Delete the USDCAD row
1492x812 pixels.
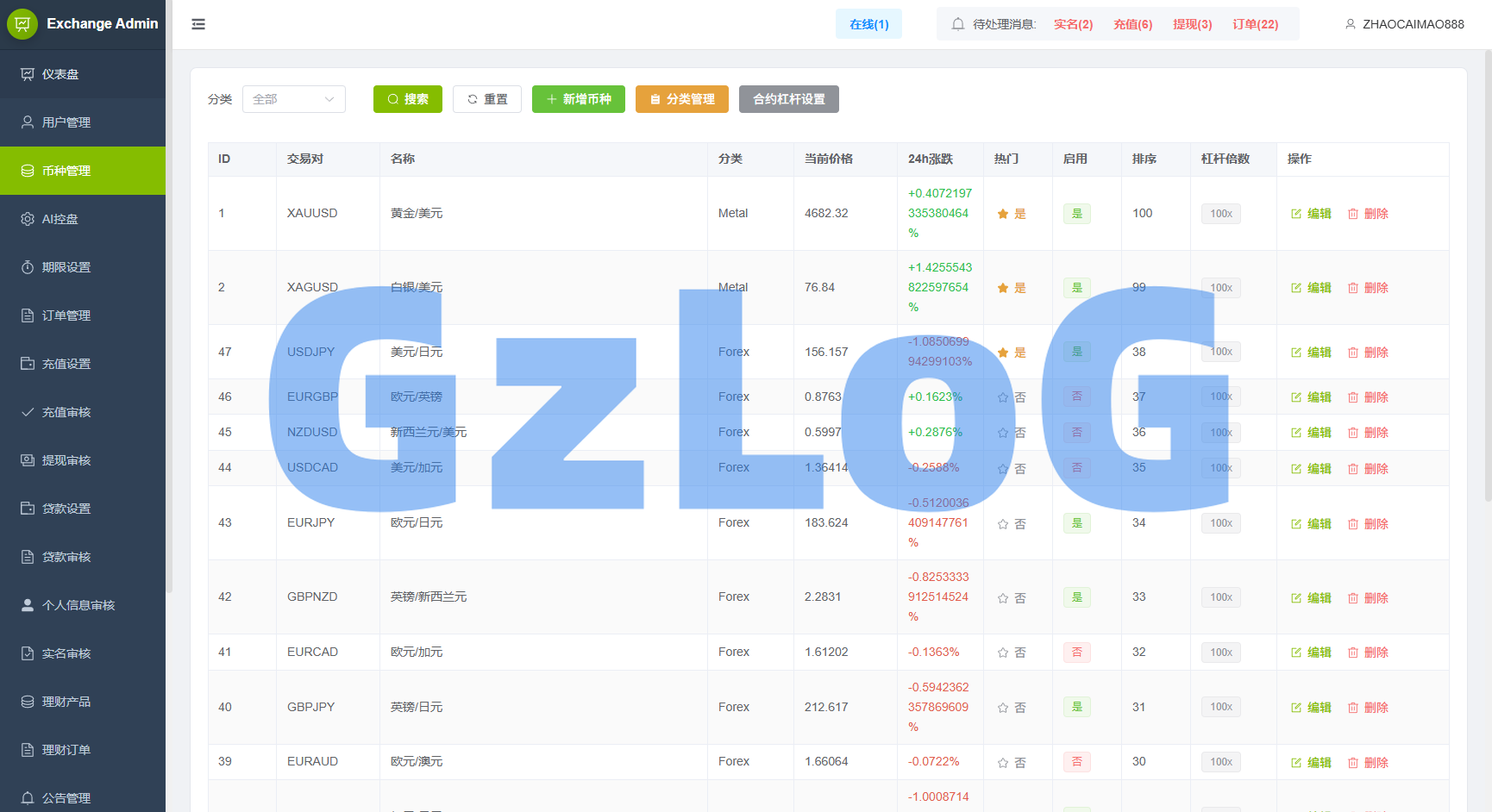point(1368,469)
